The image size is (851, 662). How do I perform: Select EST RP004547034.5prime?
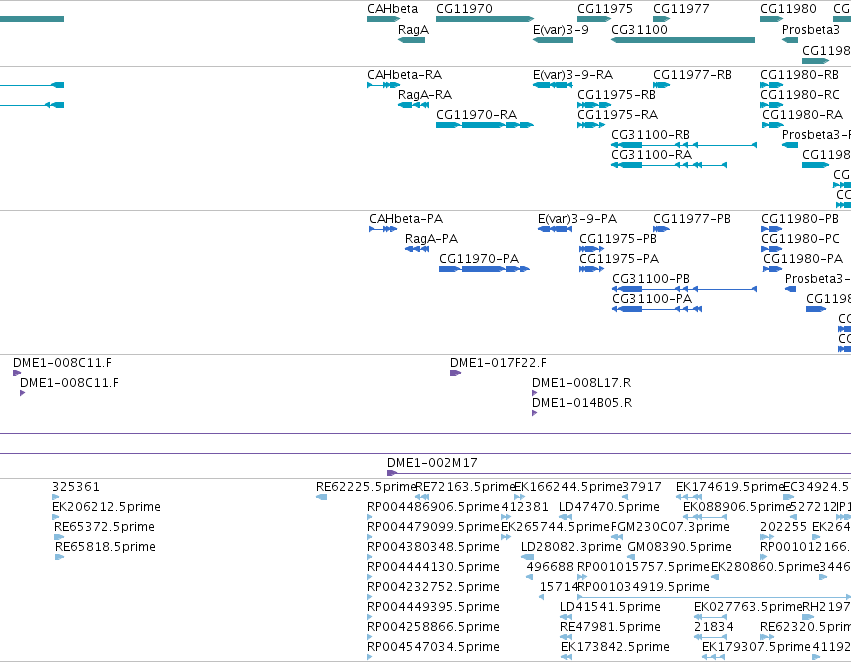tap(370, 658)
